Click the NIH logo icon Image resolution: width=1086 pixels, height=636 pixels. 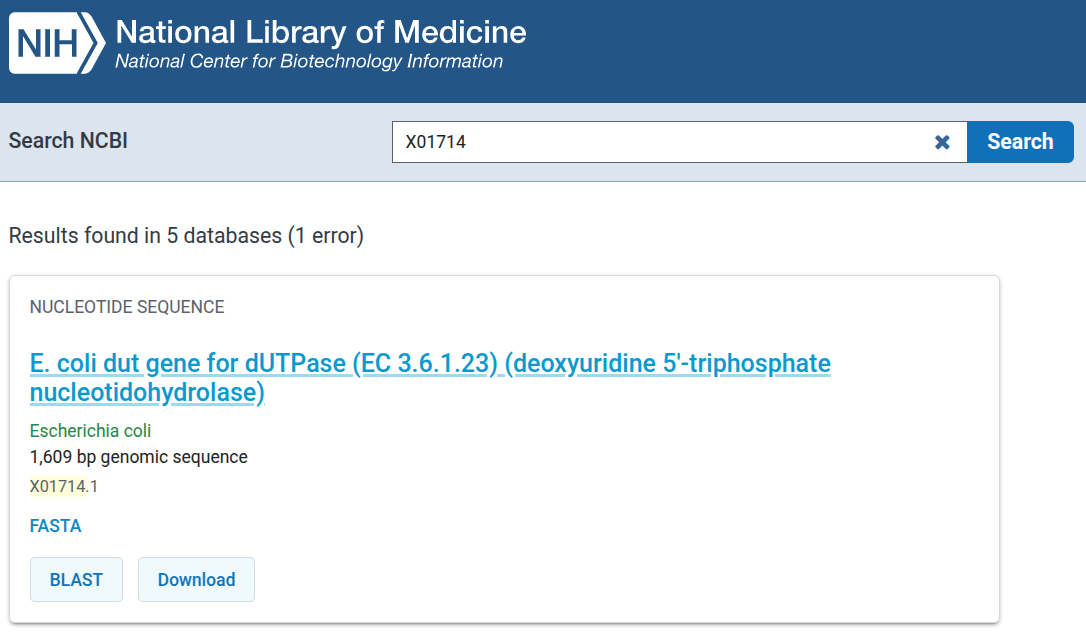(57, 43)
